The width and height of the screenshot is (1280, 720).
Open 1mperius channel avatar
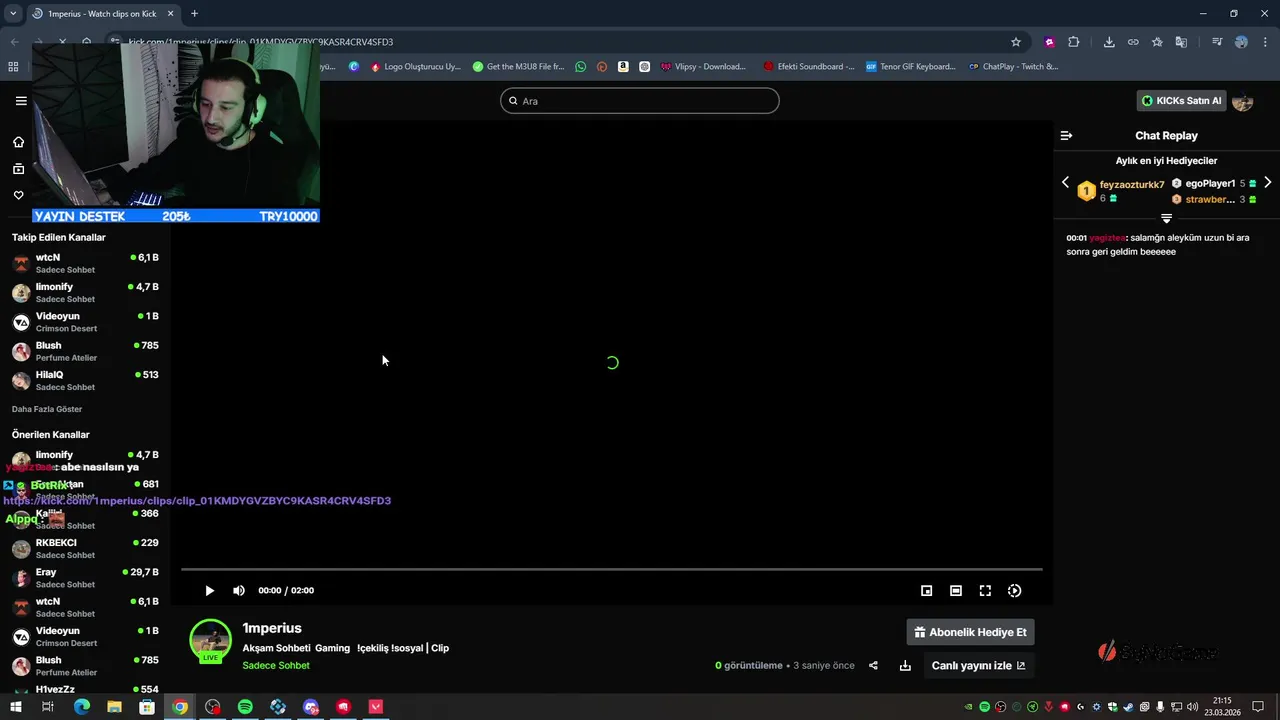pos(210,641)
